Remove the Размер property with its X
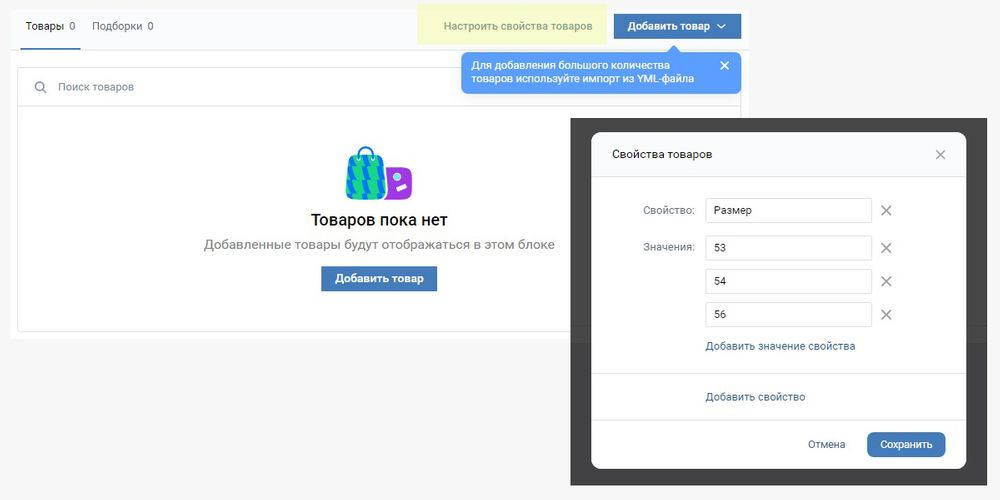 coord(886,210)
